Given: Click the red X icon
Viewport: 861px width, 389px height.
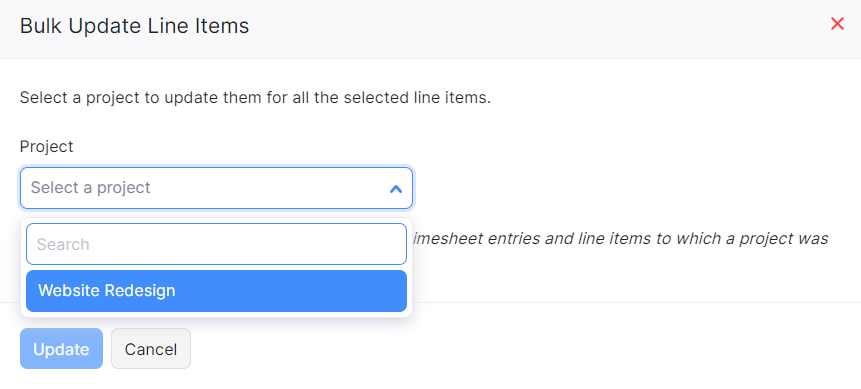Looking at the screenshot, I should (x=837, y=24).
